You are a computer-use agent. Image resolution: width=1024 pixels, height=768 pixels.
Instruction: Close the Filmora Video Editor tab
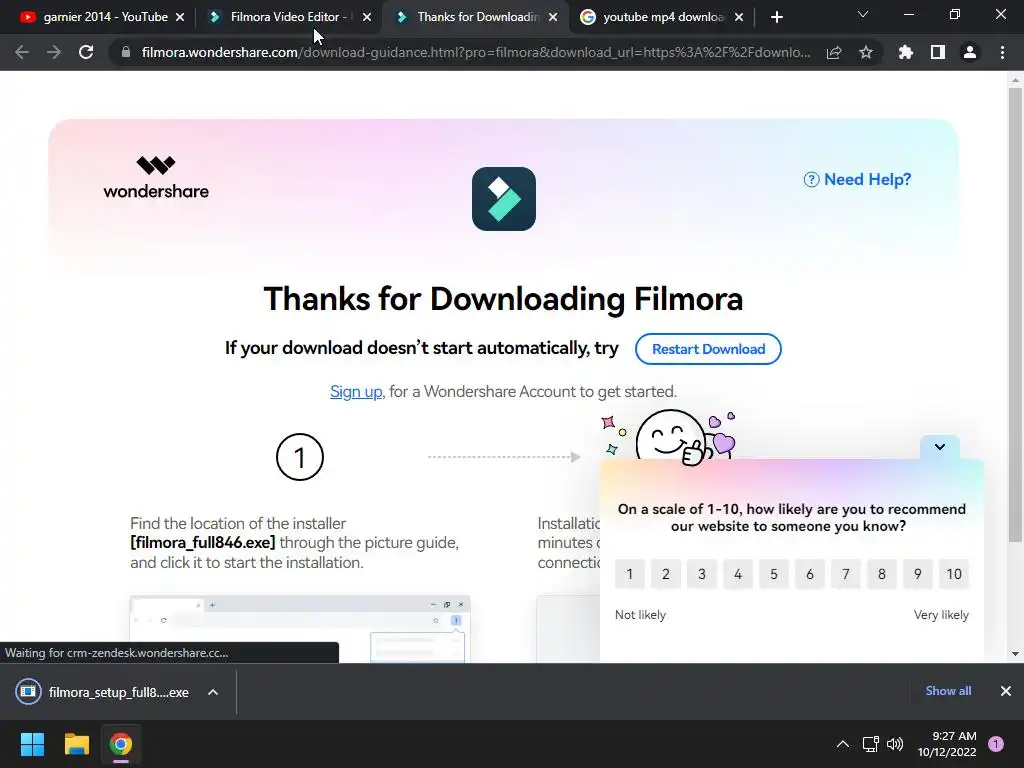point(367,17)
